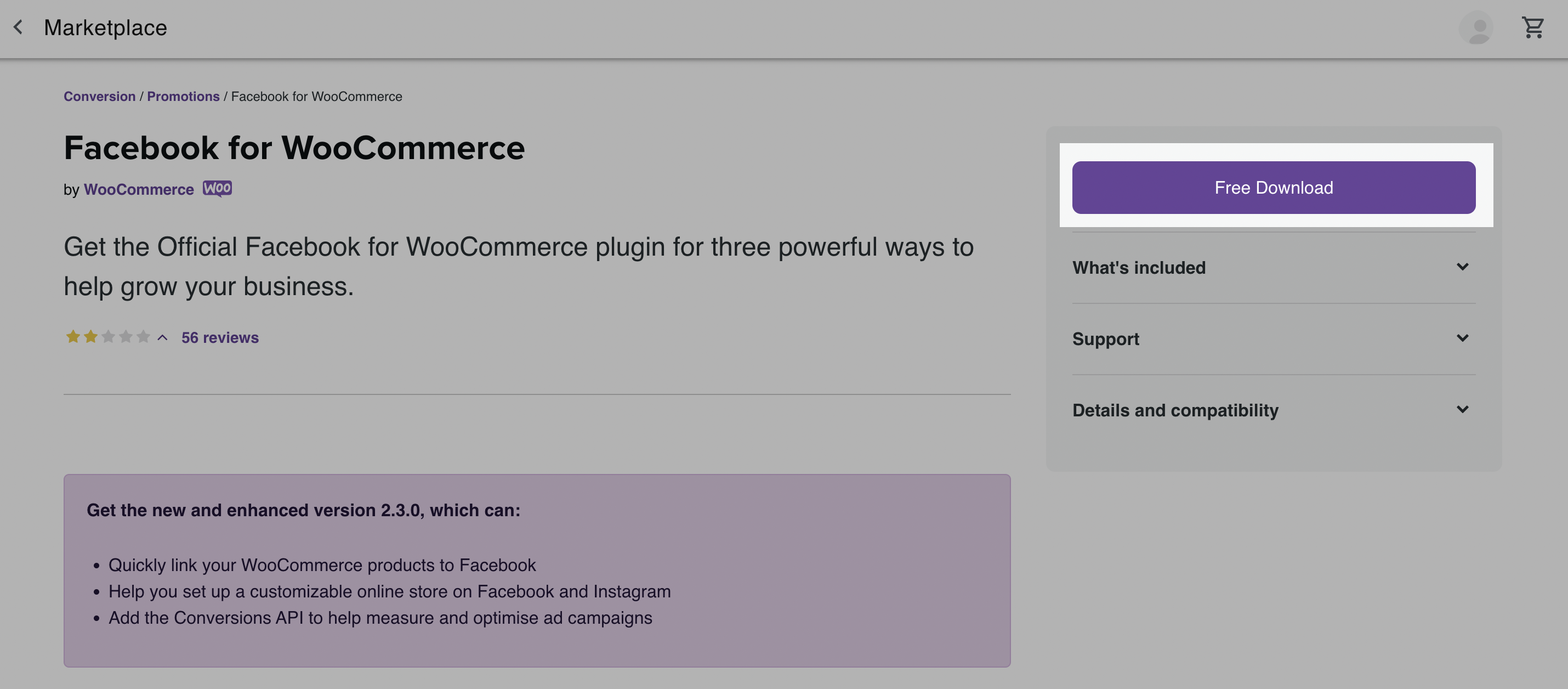Expand the Support section chevron

click(x=1463, y=338)
